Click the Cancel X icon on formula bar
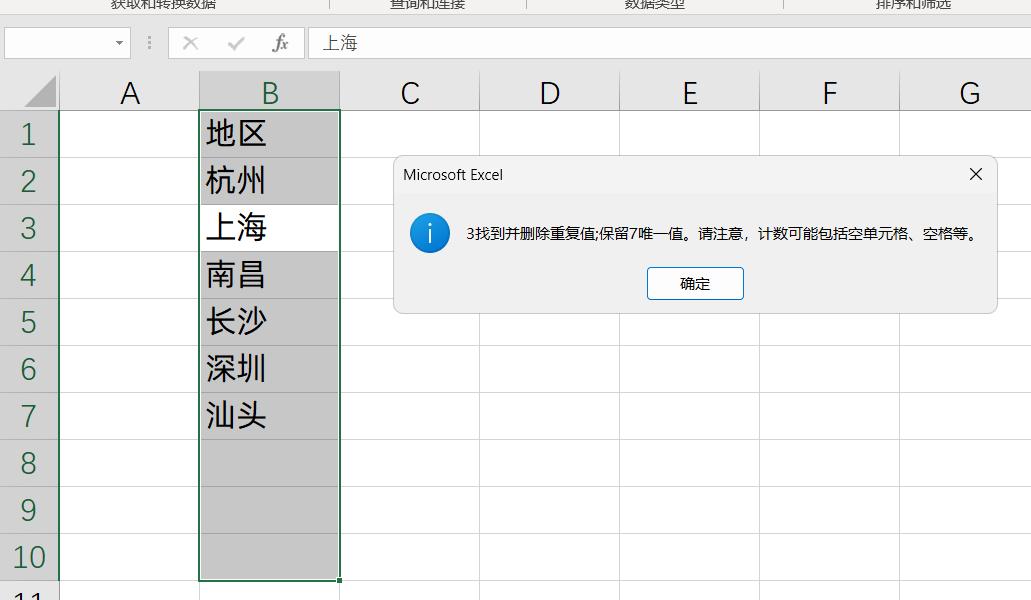 coord(189,43)
